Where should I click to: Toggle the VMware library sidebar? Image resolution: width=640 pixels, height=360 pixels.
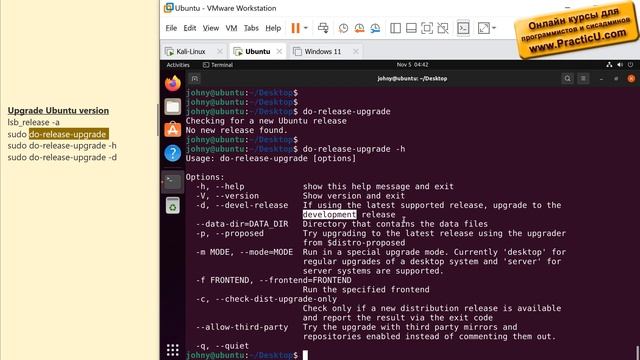[x=395, y=28]
